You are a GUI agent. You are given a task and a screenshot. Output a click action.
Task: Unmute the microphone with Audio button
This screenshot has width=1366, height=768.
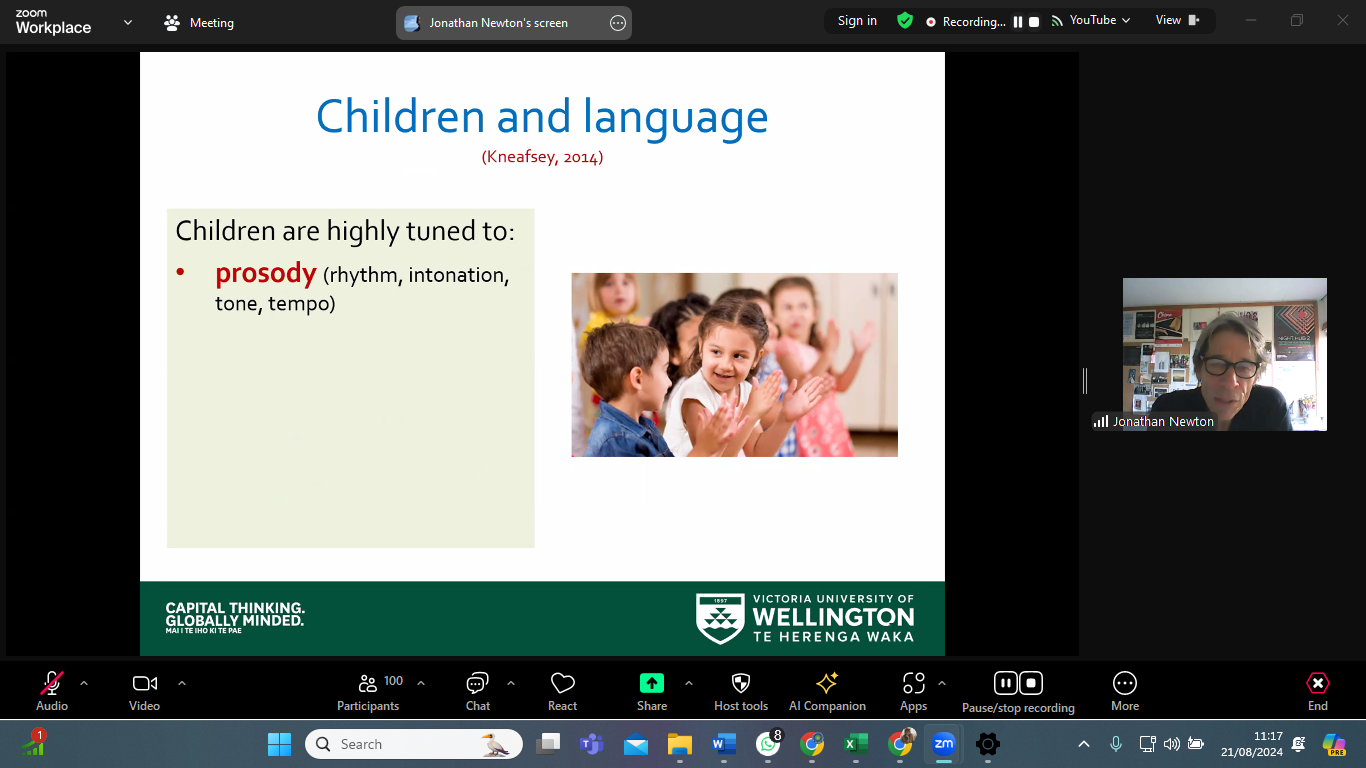52,691
